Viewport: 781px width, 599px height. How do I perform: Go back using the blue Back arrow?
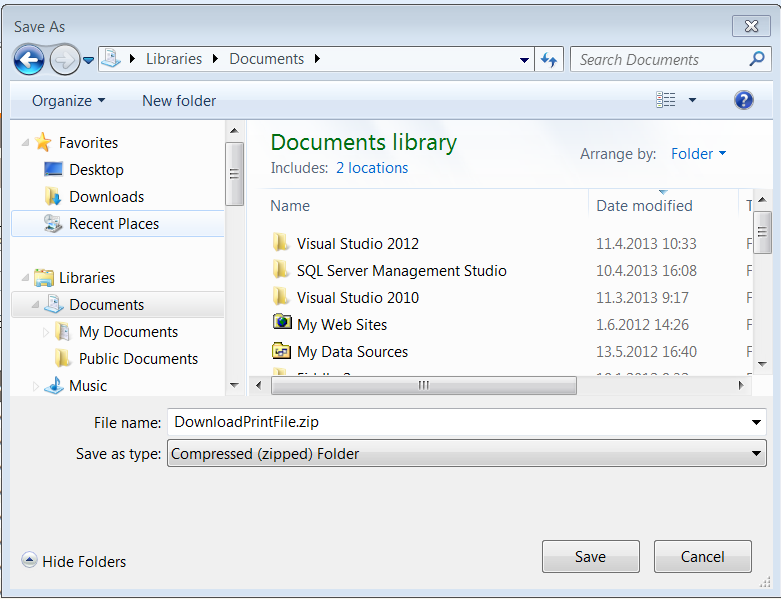point(29,60)
